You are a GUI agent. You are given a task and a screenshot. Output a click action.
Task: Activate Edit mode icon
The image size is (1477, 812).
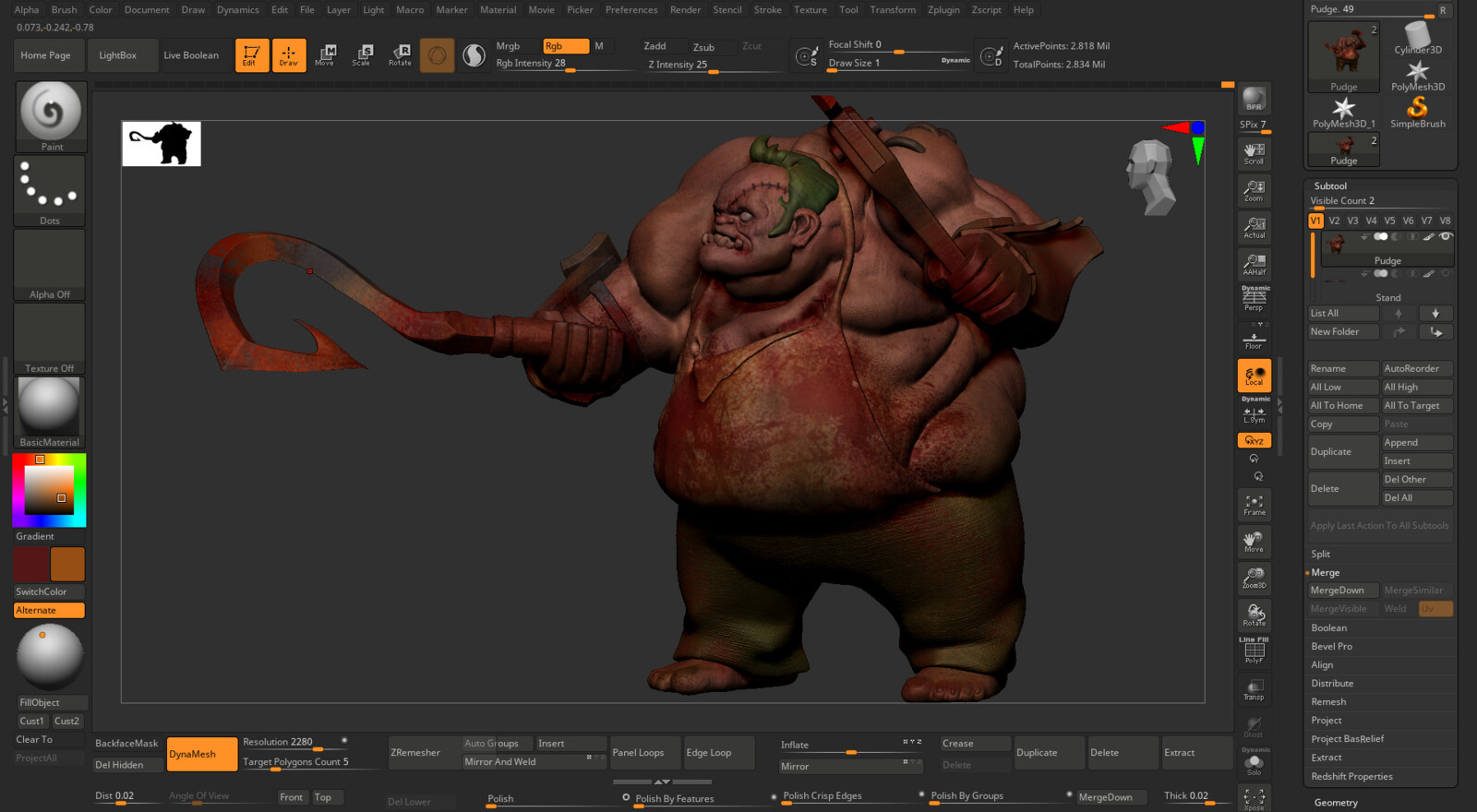(251, 54)
